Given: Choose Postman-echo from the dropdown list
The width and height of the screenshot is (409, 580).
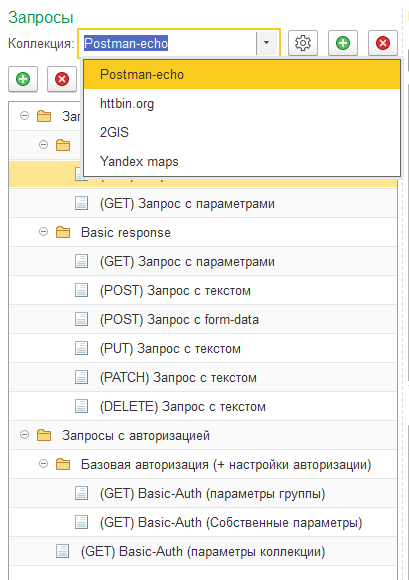Looking at the screenshot, I should point(242,75).
